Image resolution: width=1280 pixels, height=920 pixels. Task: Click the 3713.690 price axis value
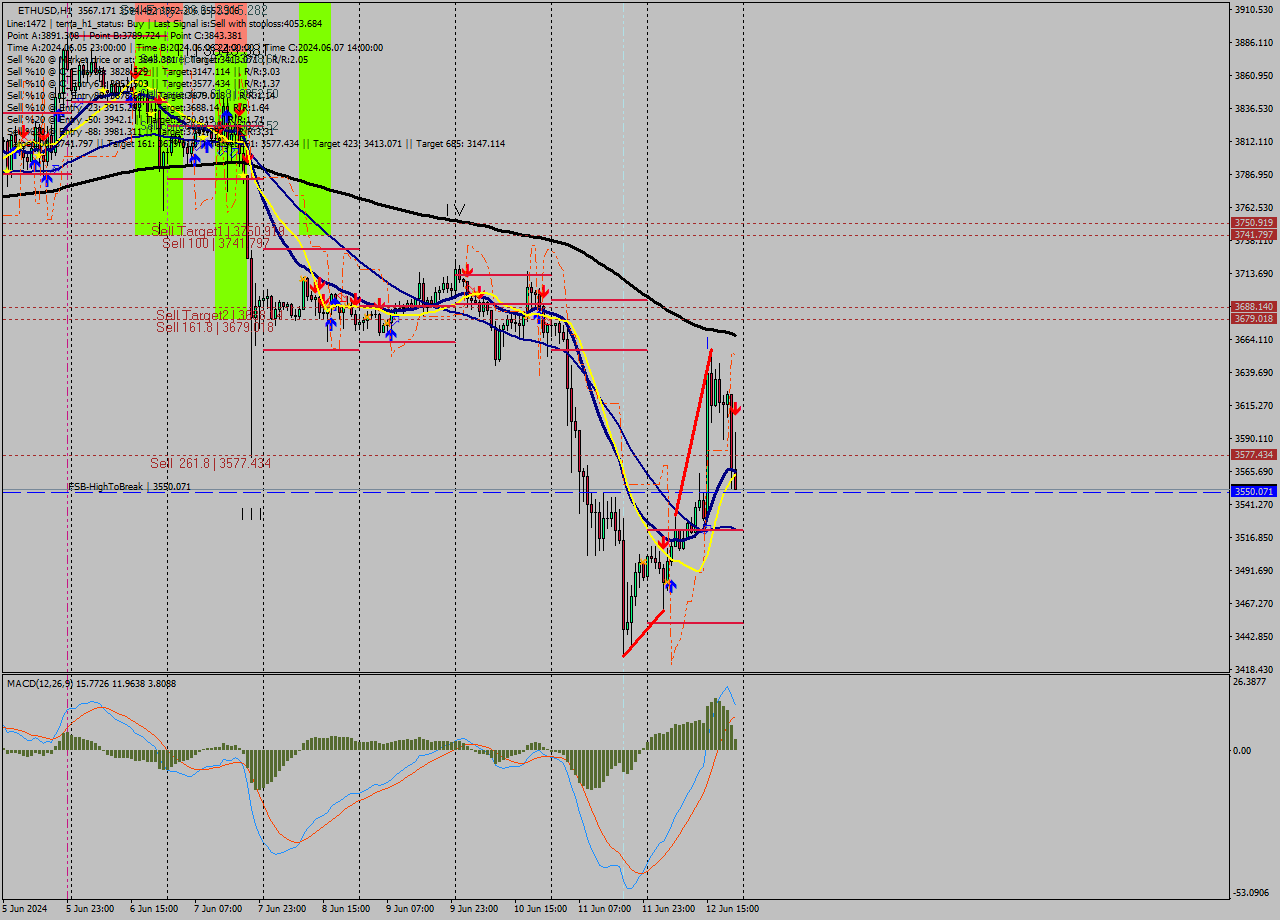tap(1254, 274)
